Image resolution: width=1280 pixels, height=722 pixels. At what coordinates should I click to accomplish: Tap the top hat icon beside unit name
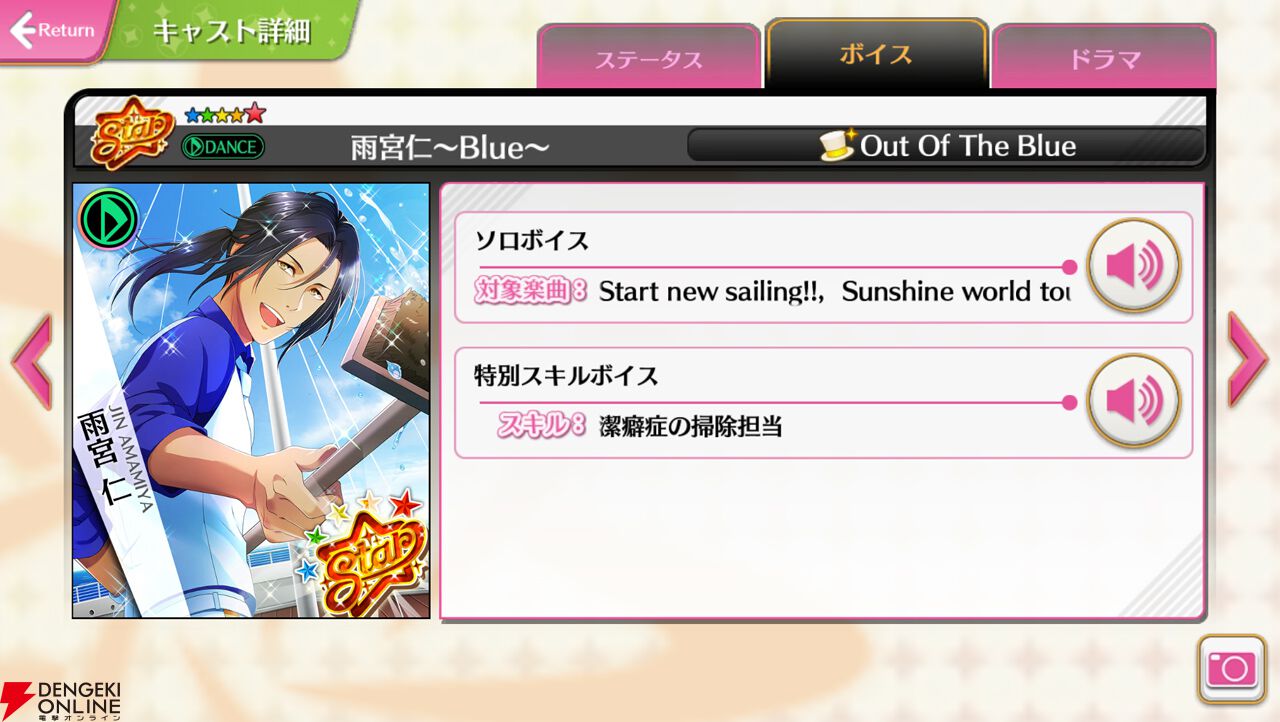[x=837, y=145]
